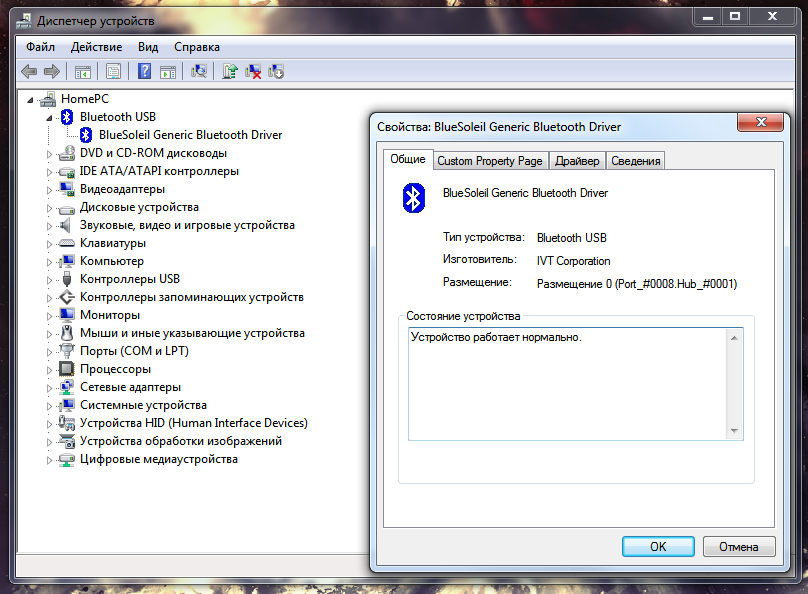Screen dimensions: 808x594
Task: Click the Update driver software icon
Action: point(230,71)
